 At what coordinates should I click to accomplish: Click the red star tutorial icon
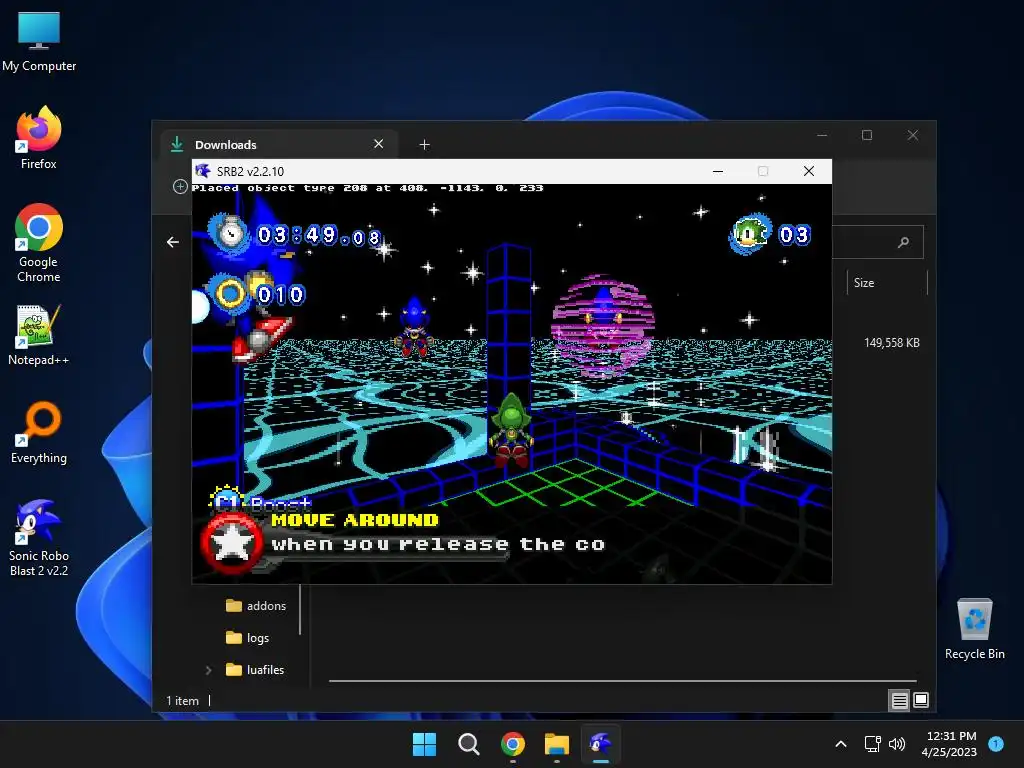tap(231, 543)
